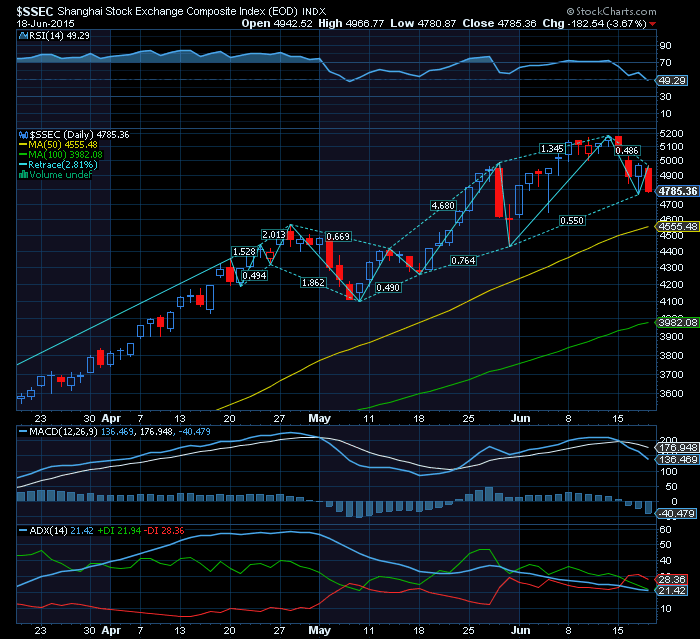
Task: Click the Retrace(2.81%) legend entry
Action: (58, 165)
